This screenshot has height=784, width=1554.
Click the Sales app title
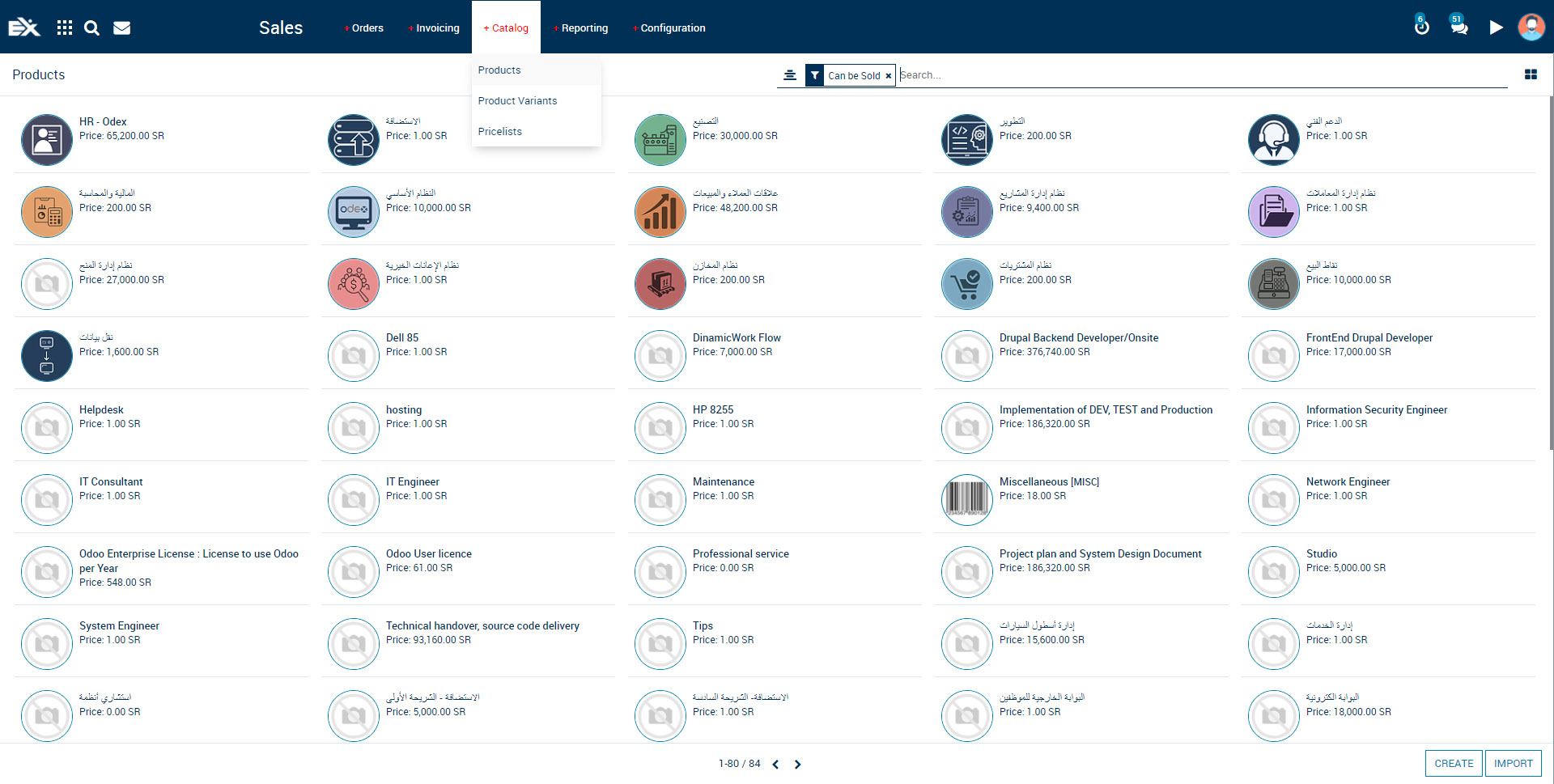pyautogui.click(x=281, y=28)
